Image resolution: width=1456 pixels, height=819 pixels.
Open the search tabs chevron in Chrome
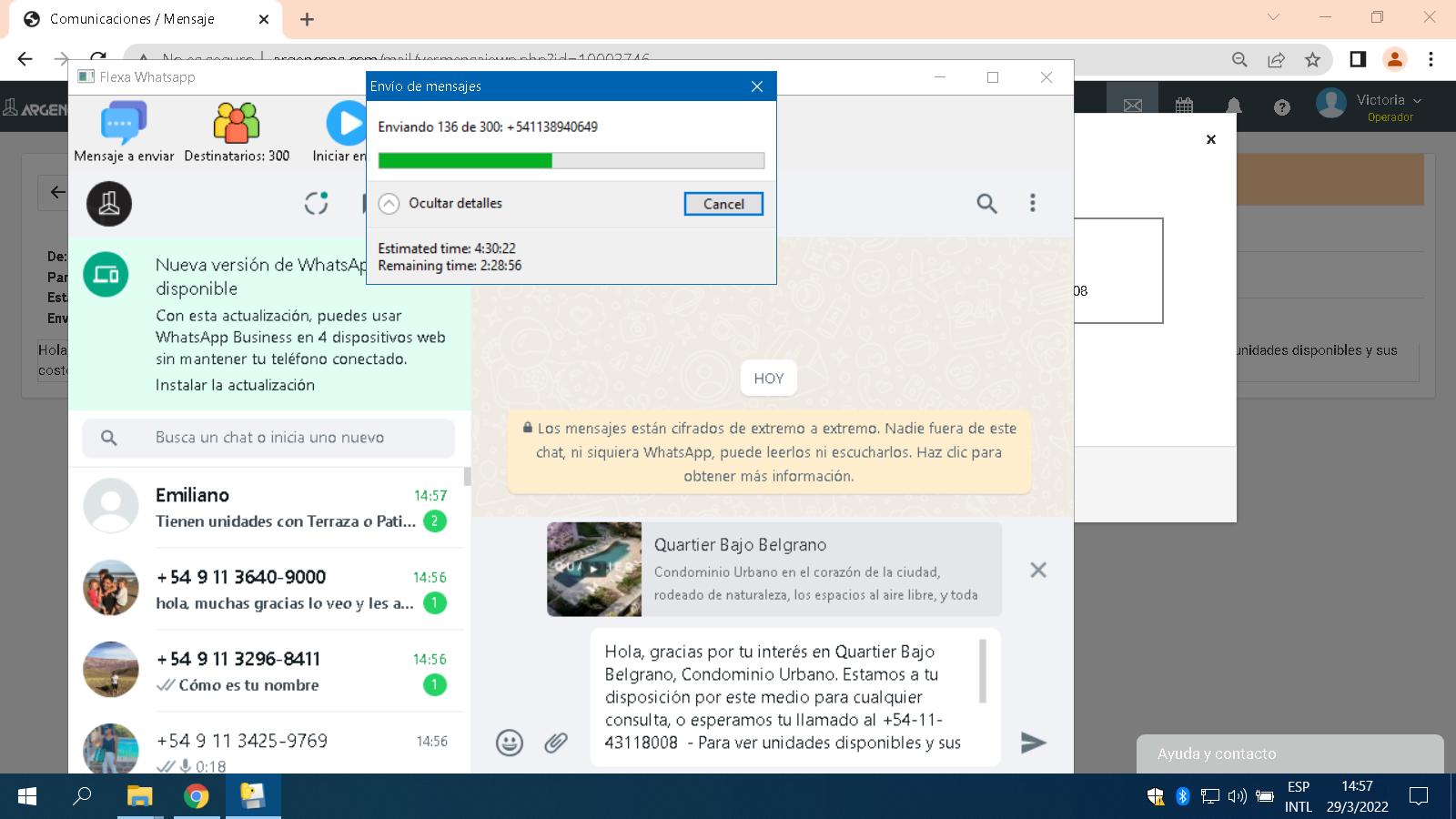click(x=1273, y=17)
